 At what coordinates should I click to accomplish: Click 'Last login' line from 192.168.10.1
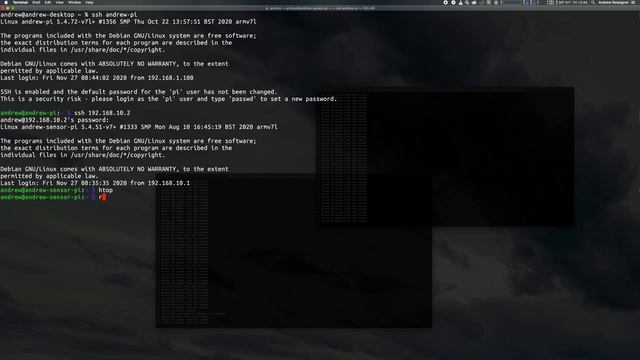(95, 183)
